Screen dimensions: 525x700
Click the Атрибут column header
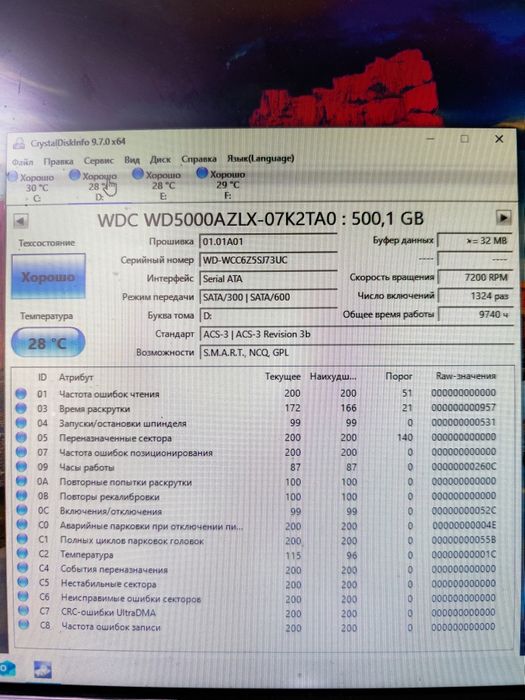tap(76, 378)
